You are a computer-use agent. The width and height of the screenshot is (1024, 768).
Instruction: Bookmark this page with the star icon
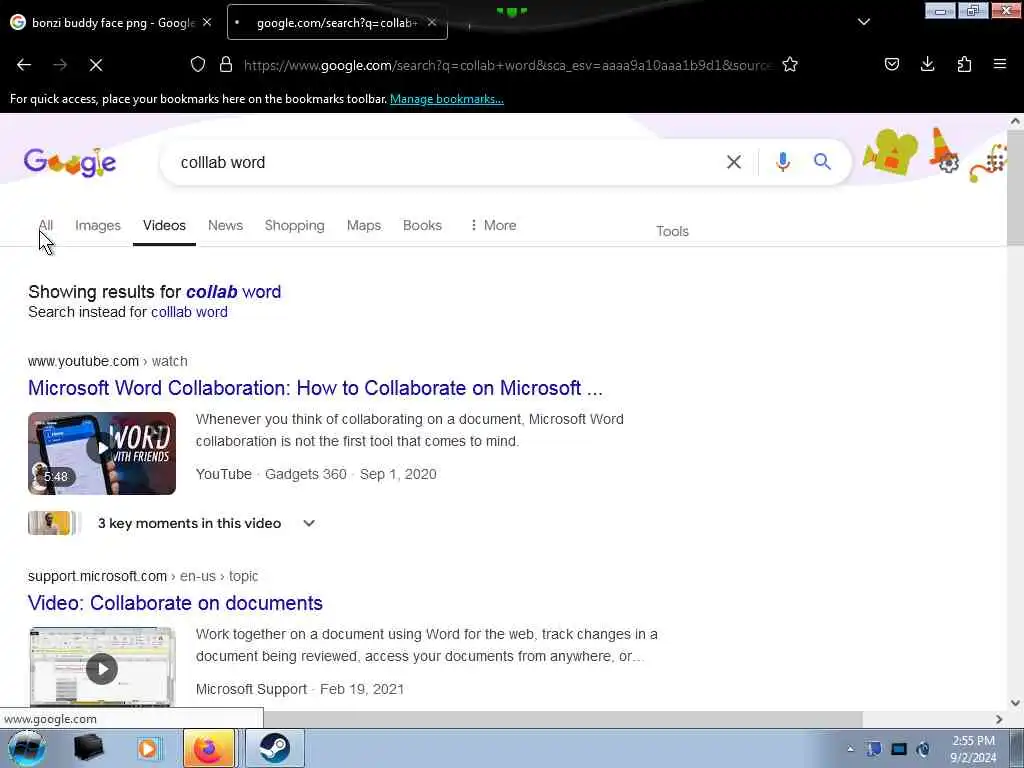coord(790,64)
